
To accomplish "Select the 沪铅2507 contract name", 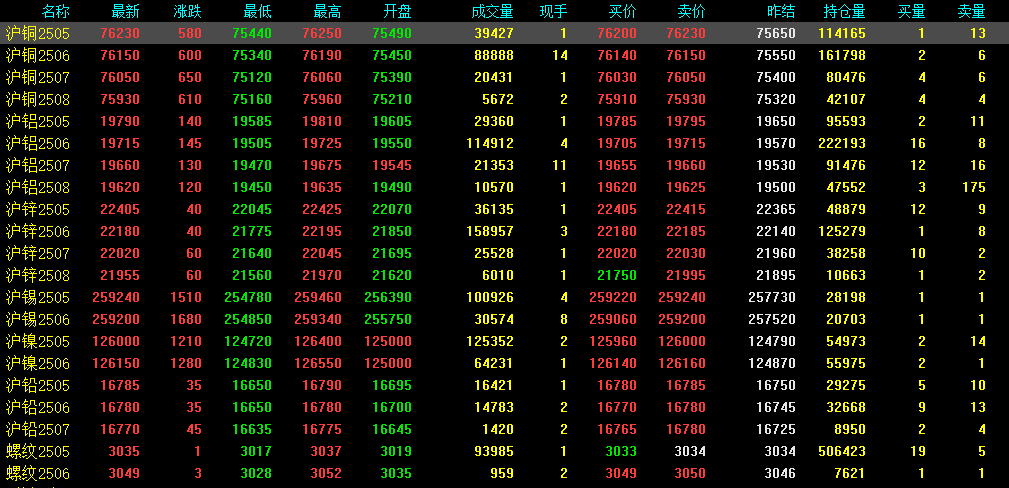I will click(37, 429).
